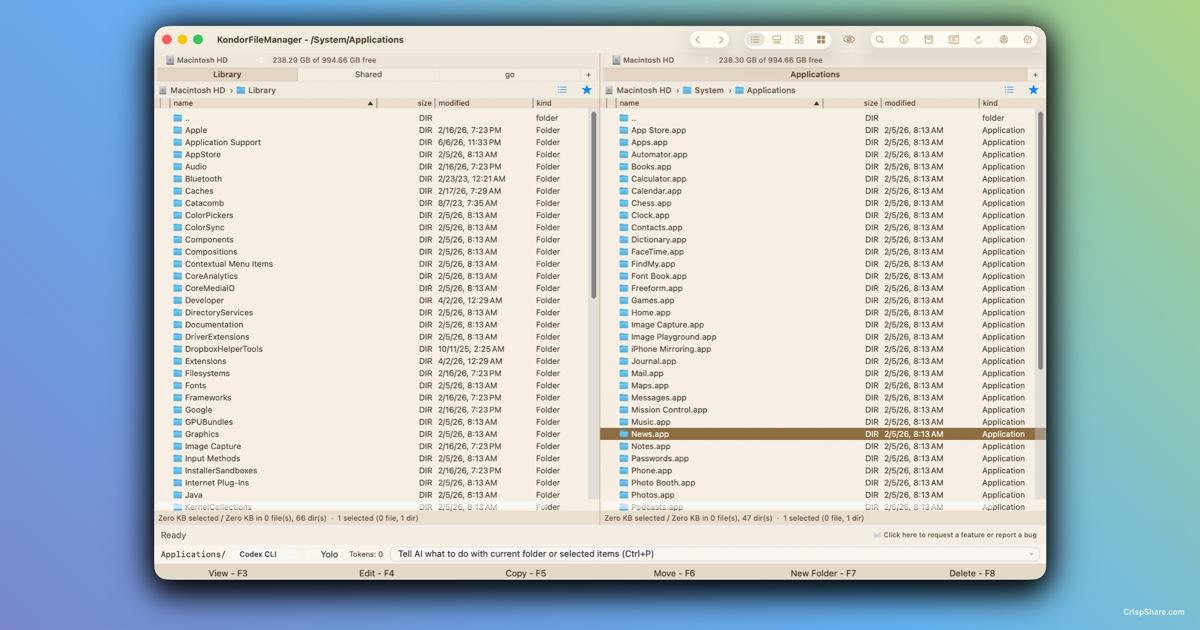The width and height of the screenshot is (1200, 630).
Task: Select Chess.app in right panel
Action: (820, 203)
